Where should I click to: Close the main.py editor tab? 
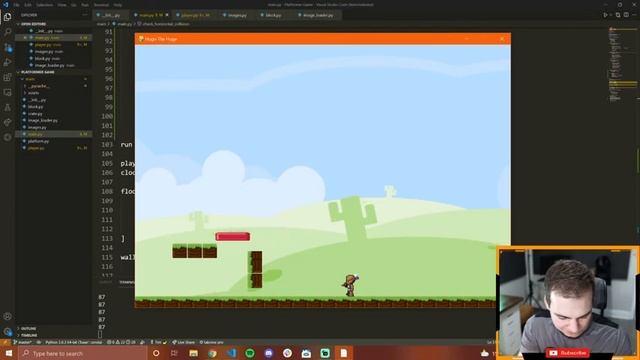click(167, 15)
